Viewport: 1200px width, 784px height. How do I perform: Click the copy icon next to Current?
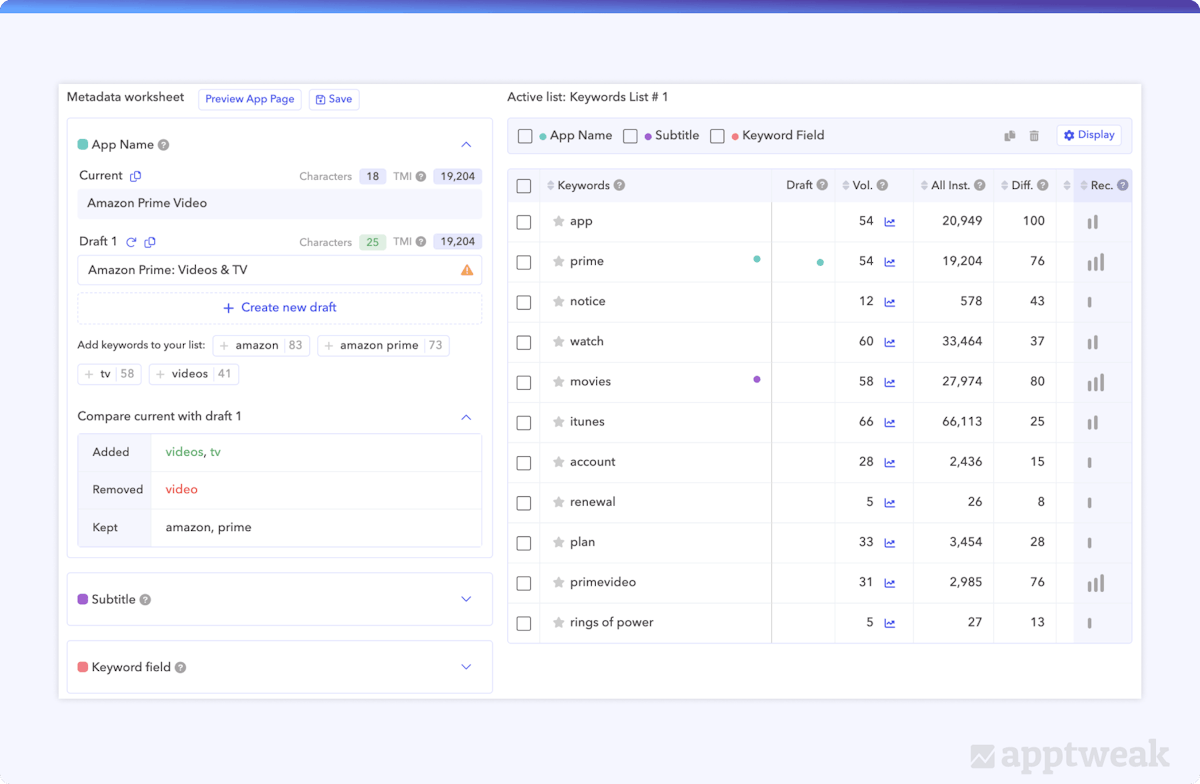click(x=136, y=176)
